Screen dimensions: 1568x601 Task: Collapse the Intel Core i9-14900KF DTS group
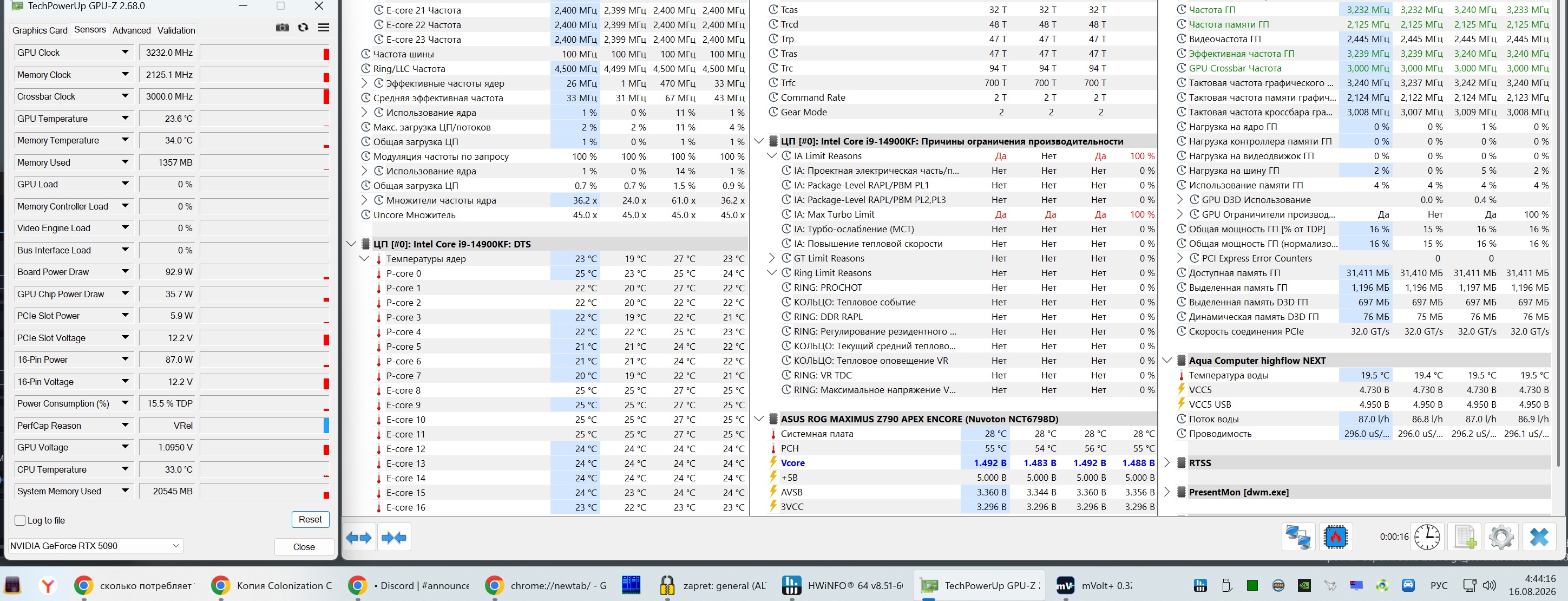point(351,244)
